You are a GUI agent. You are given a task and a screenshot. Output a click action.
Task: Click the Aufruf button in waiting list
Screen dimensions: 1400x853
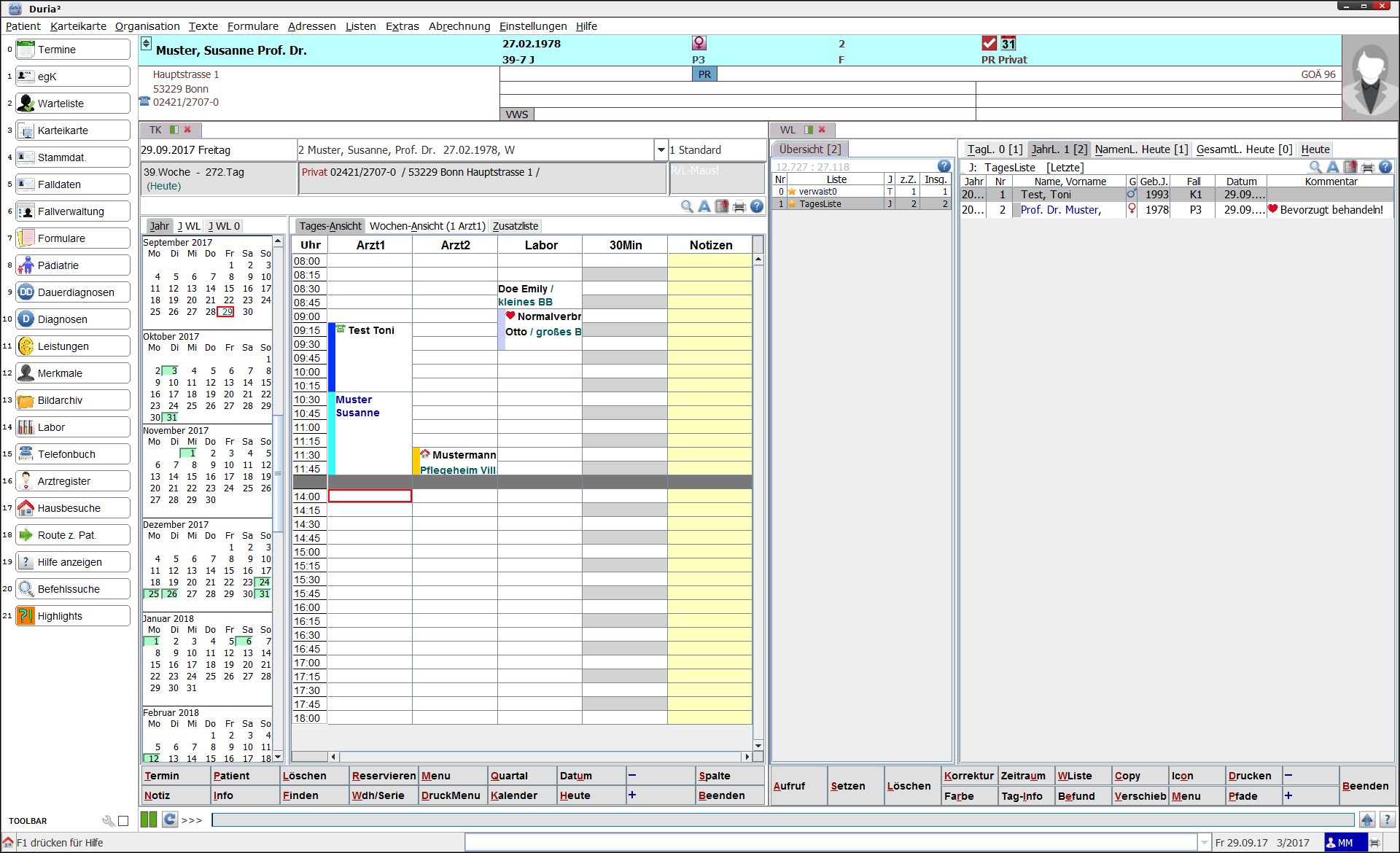coord(799,786)
